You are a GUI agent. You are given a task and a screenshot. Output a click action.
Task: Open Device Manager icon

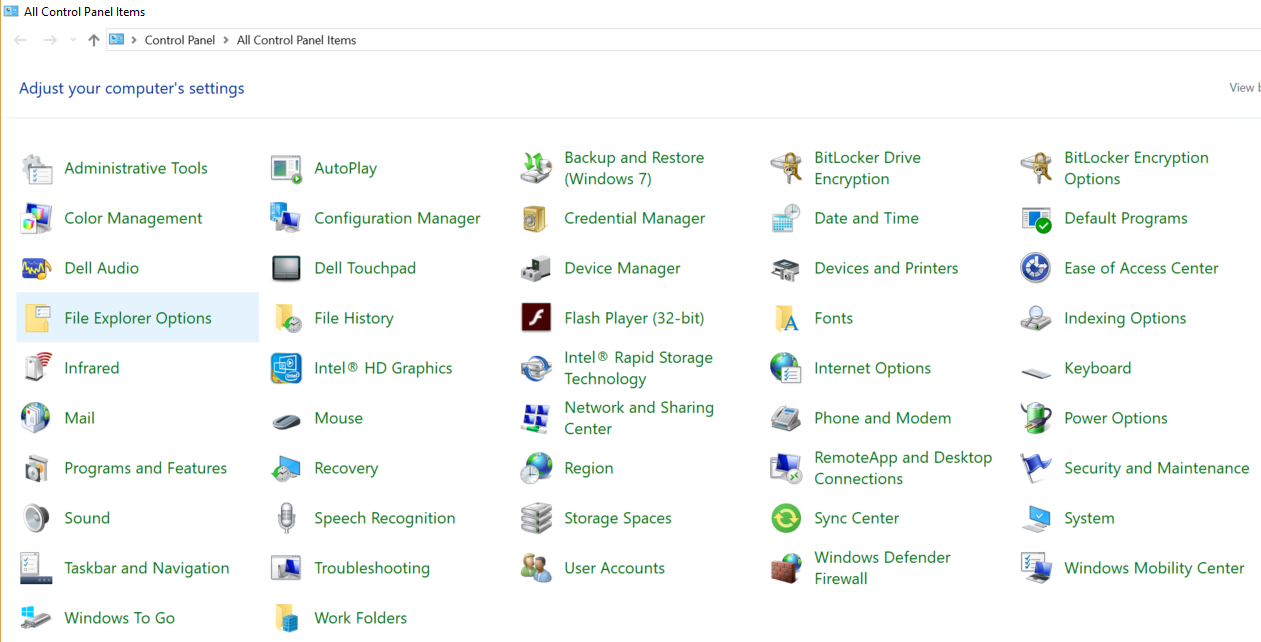537,269
